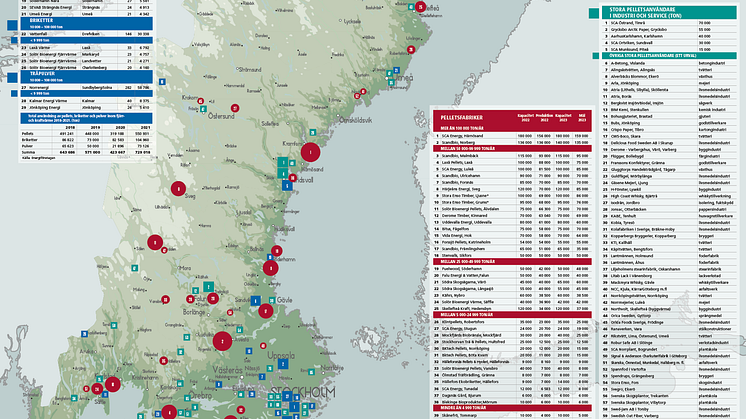
Task: Click the 'Vattenfall' row under Briketter
Action: click(86, 34)
